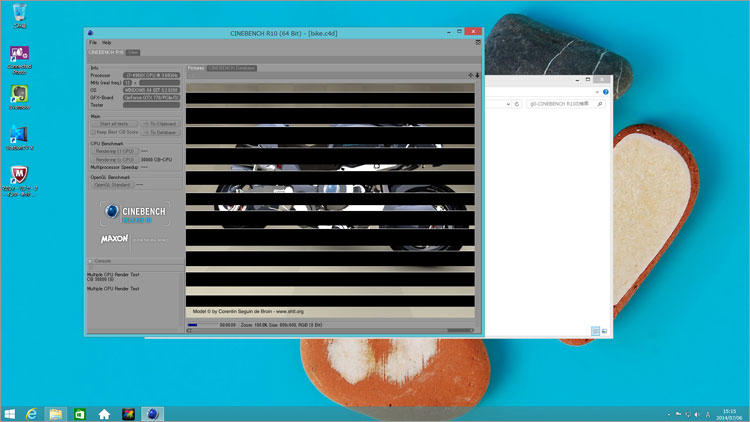Click the Start all tests button

113,124
